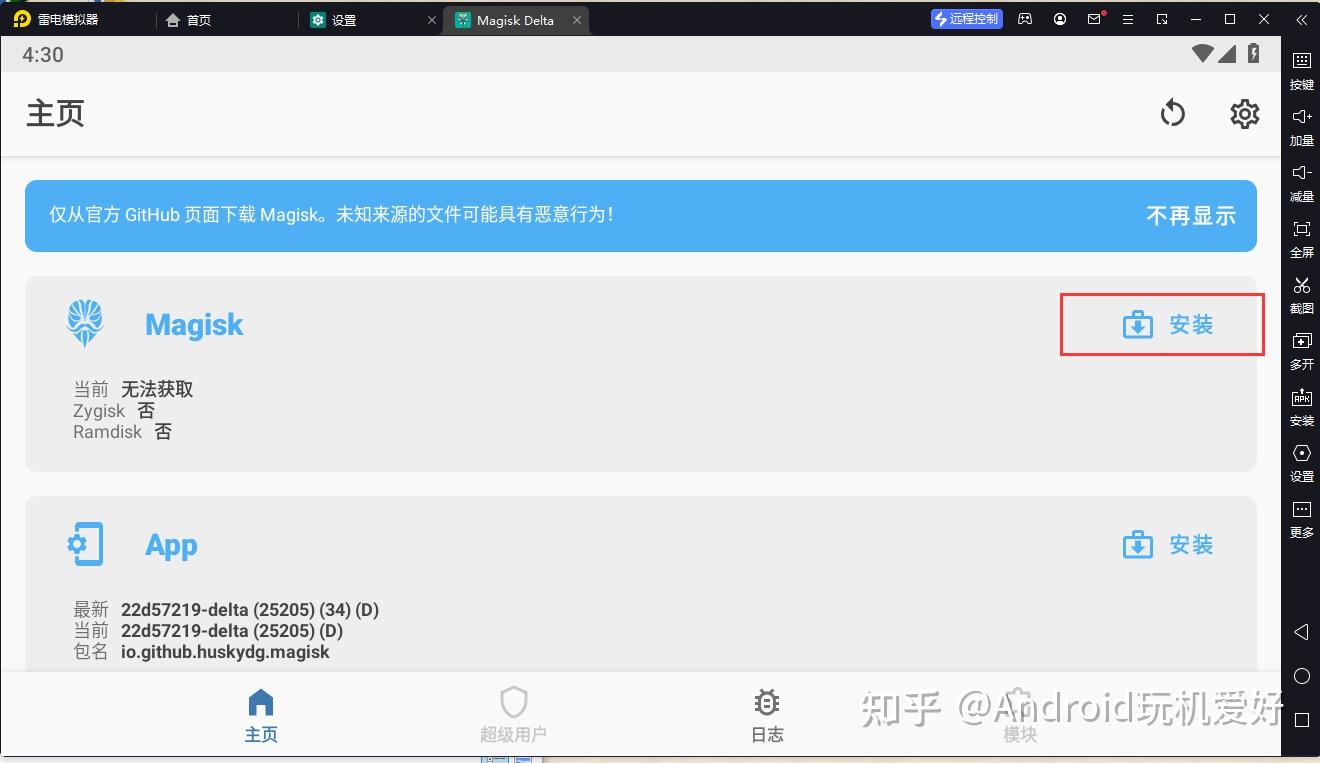Click the clock showing 4:30

(x=43, y=55)
